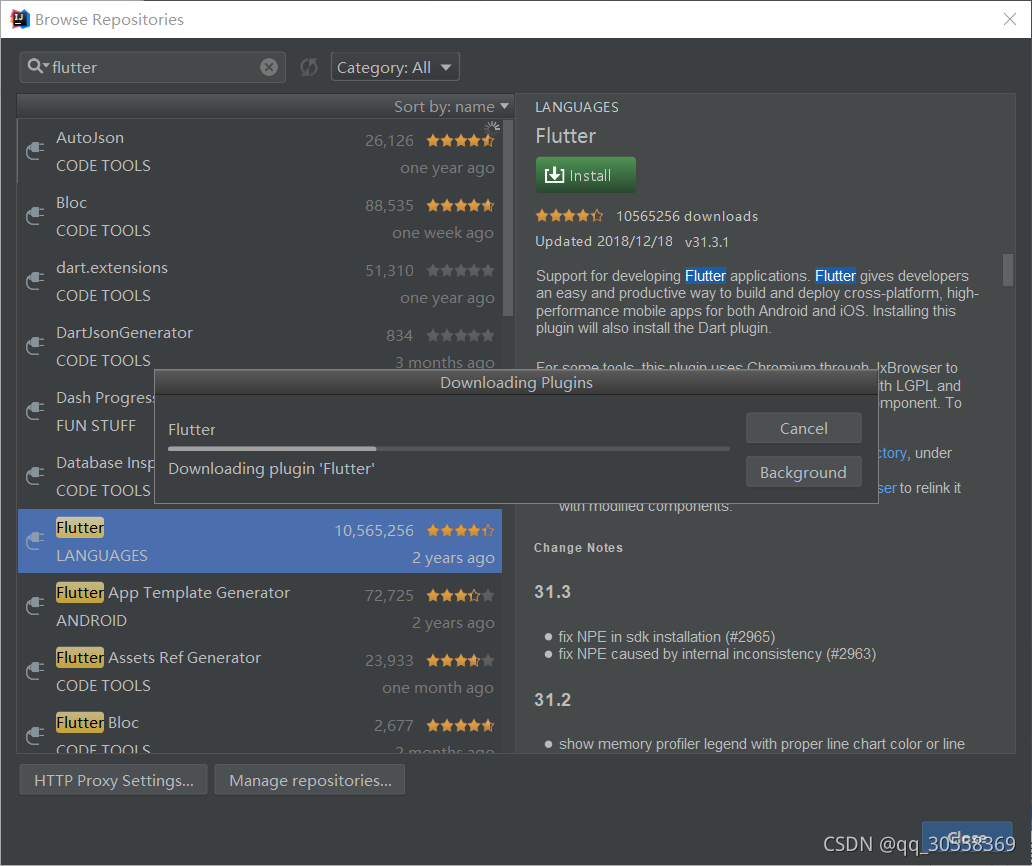Click the 88,535 download count for Bloc
1032x866 pixels.
click(389, 206)
